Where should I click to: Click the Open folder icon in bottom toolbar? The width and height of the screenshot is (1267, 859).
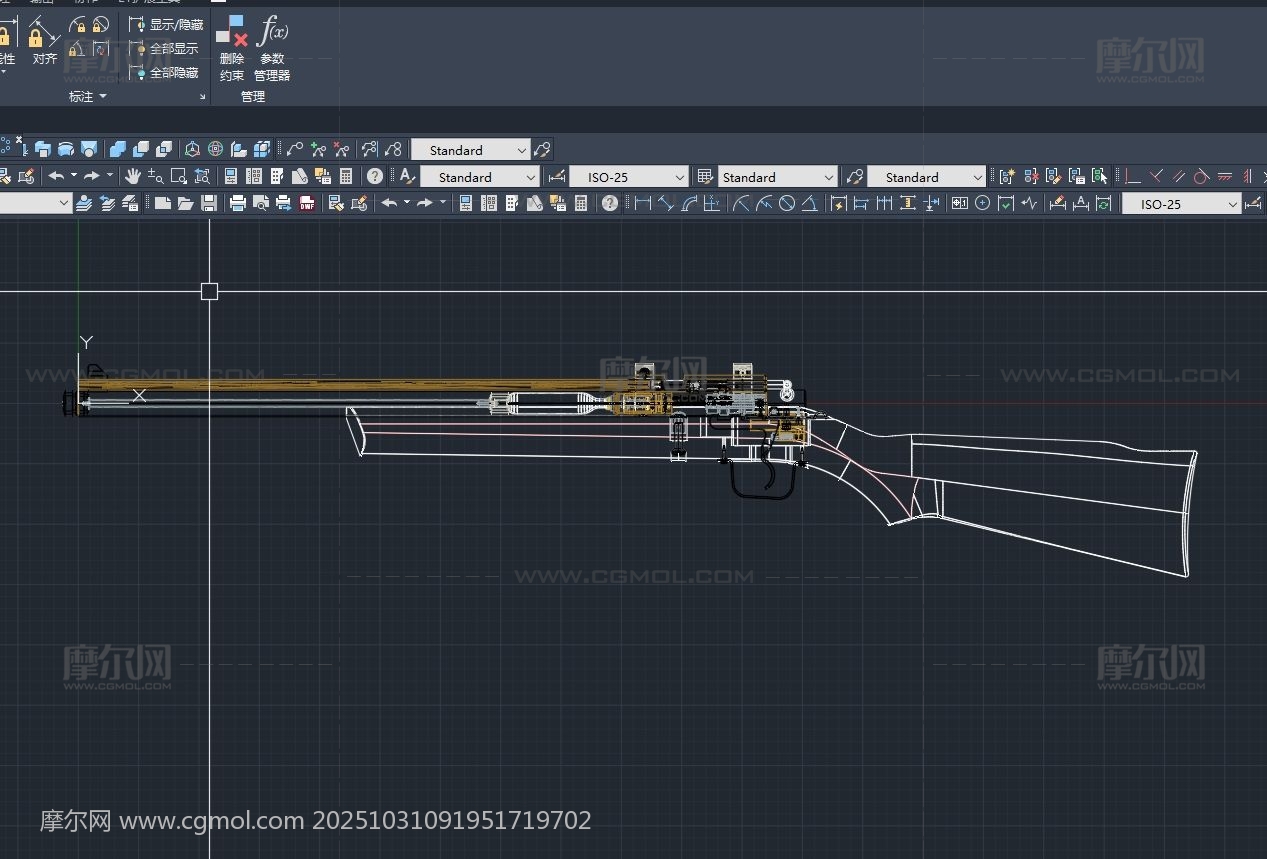coord(185,204)
